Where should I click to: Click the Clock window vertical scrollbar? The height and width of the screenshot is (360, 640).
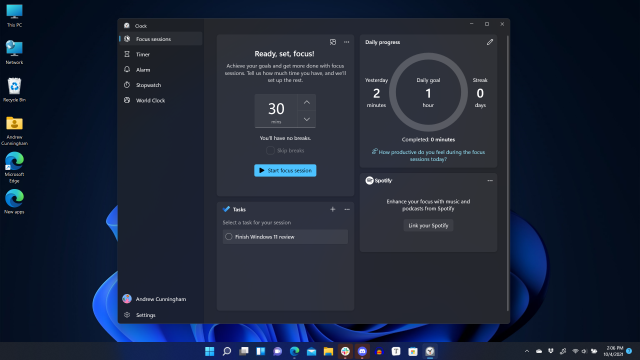[508, 173]
